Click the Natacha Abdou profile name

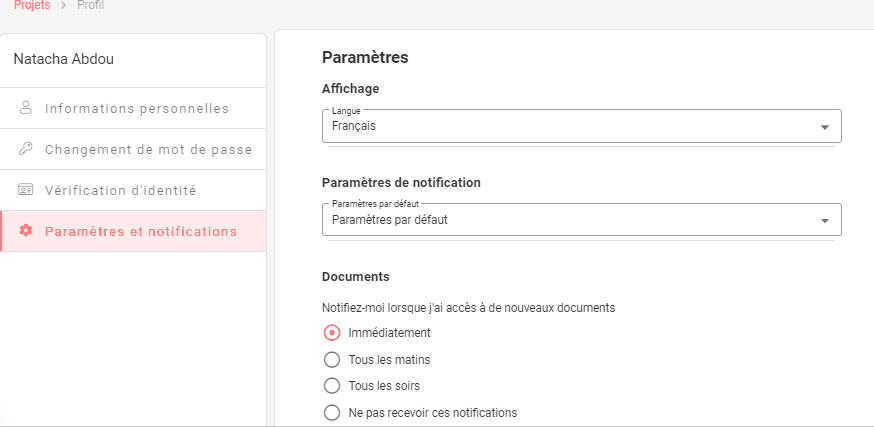tap(64, 59)
